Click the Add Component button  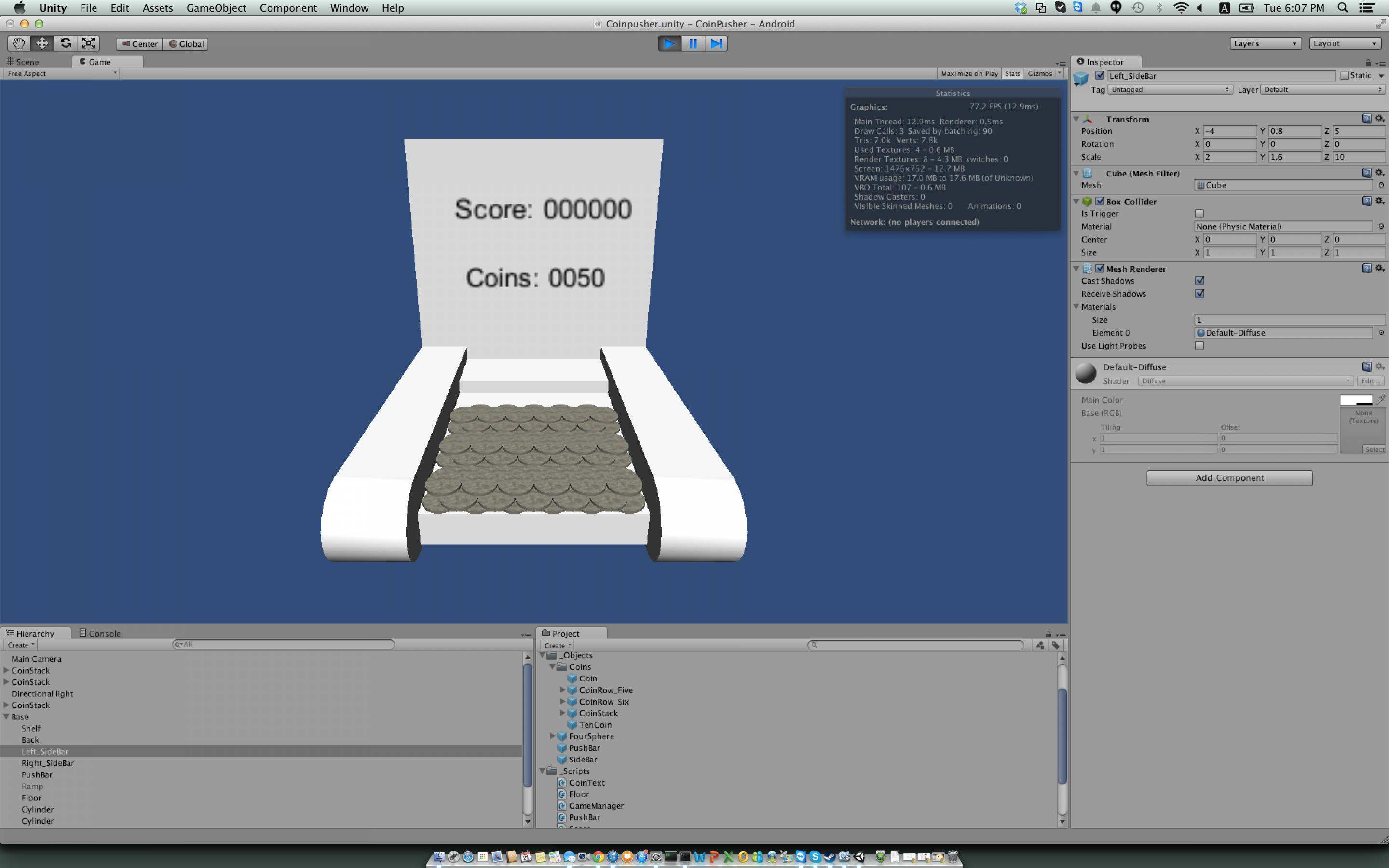(x=1229, y=478)
